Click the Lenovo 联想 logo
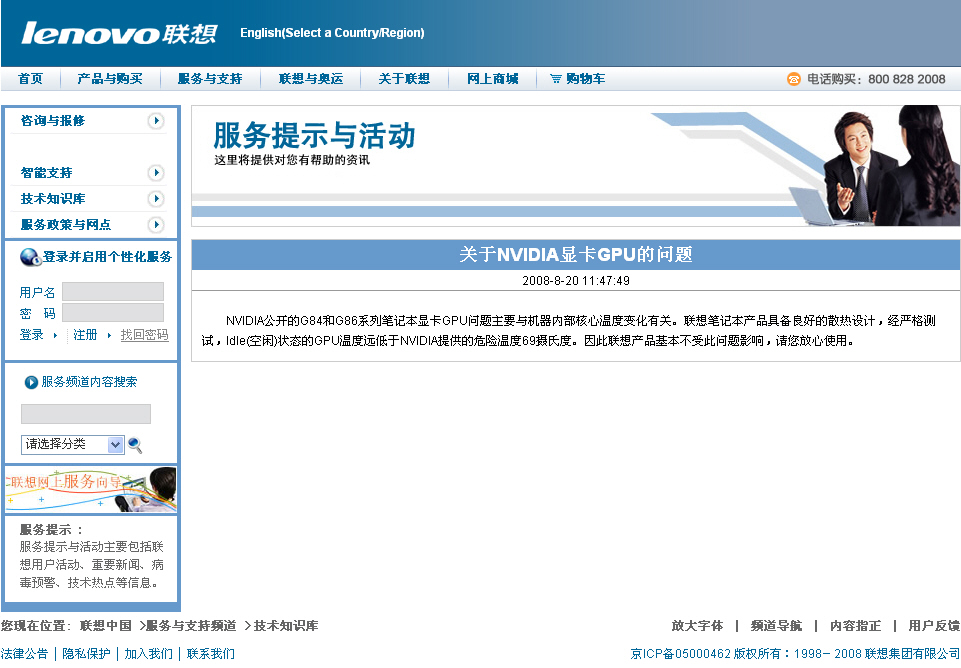Image resolution: width=961 pixels, height=668 pixels. (x=120, y=33)
